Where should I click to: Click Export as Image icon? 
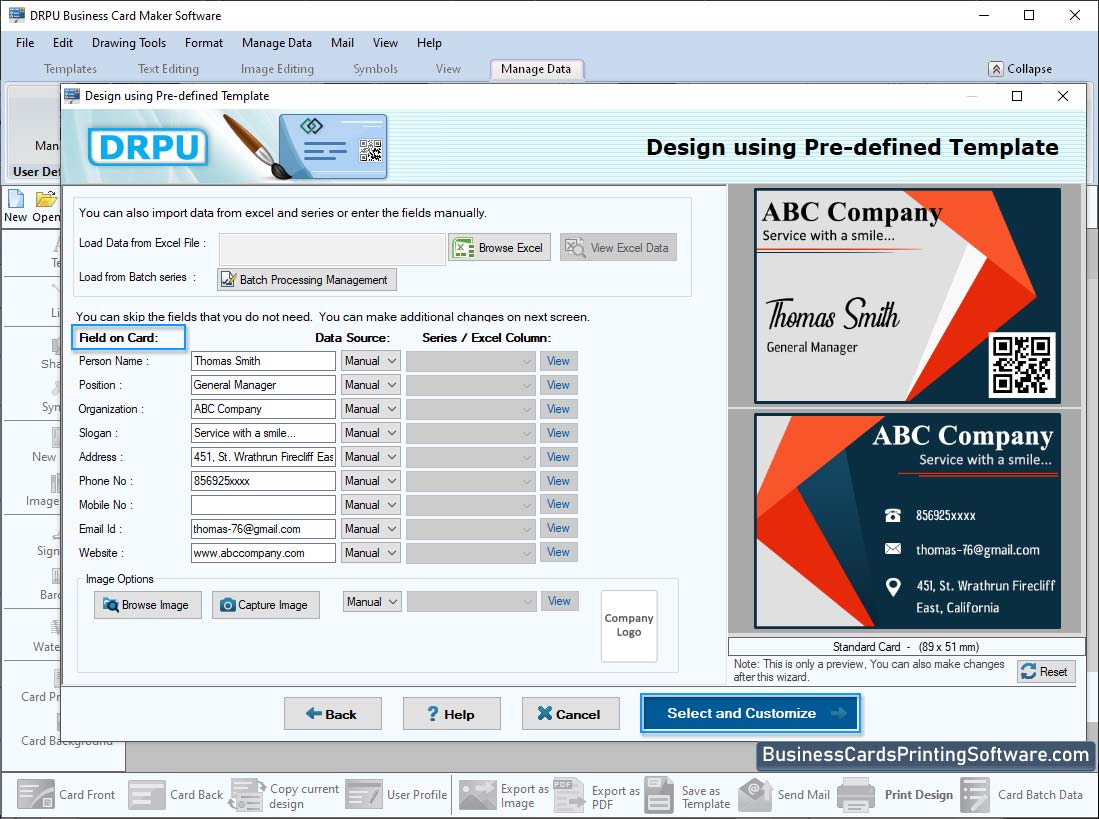(x=477, y=794)
